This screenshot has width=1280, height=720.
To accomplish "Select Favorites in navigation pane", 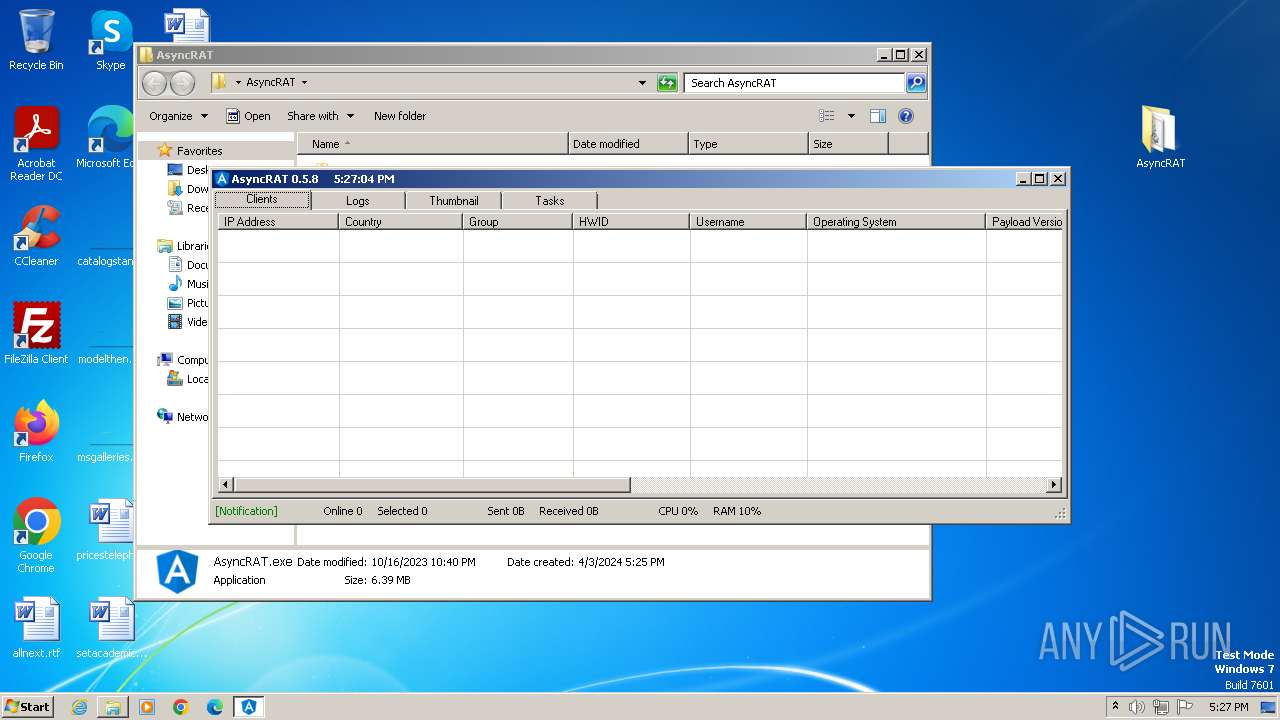I will [x=199, y=151].
